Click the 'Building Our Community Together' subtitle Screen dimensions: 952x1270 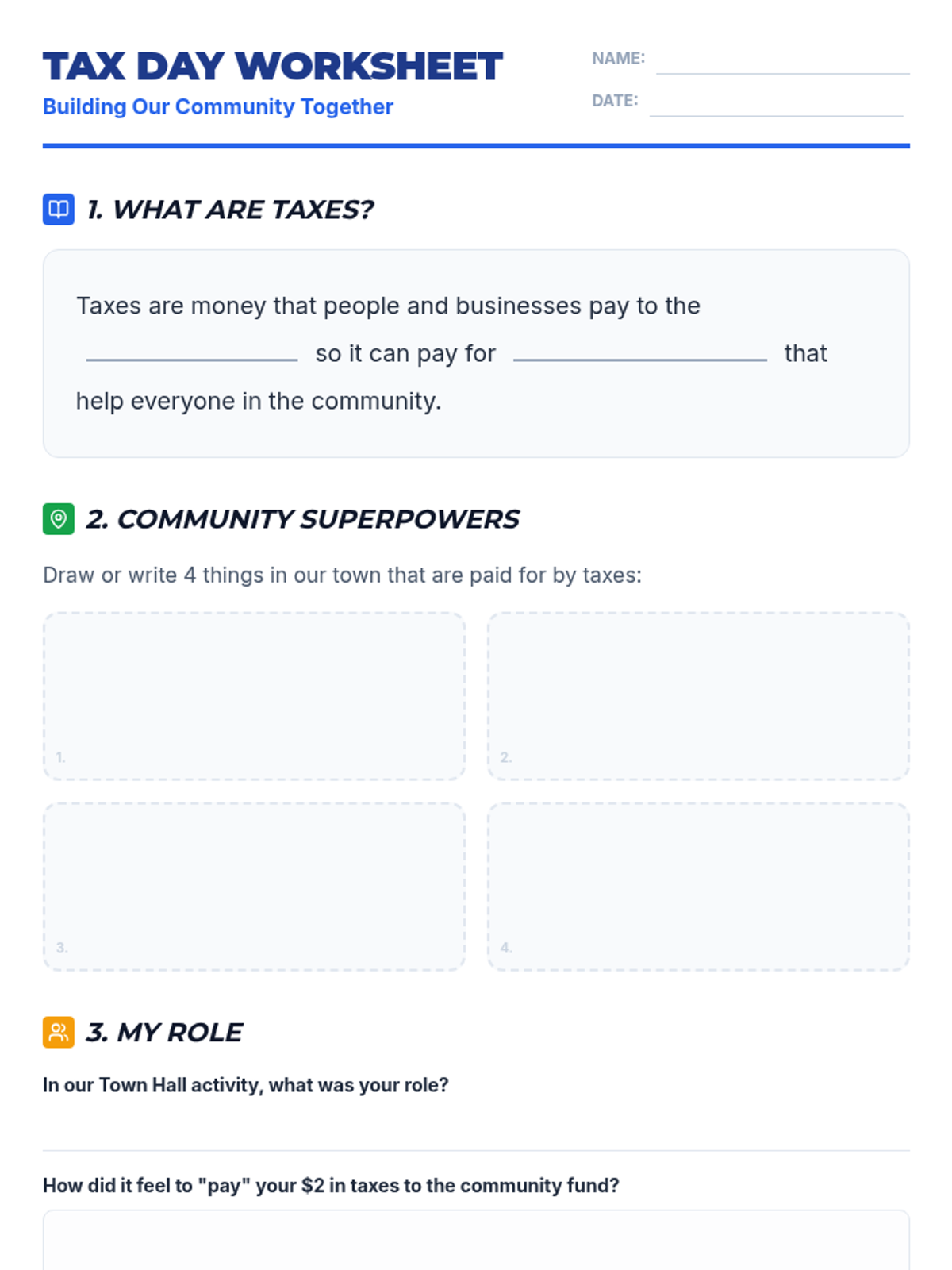[217, 106]
